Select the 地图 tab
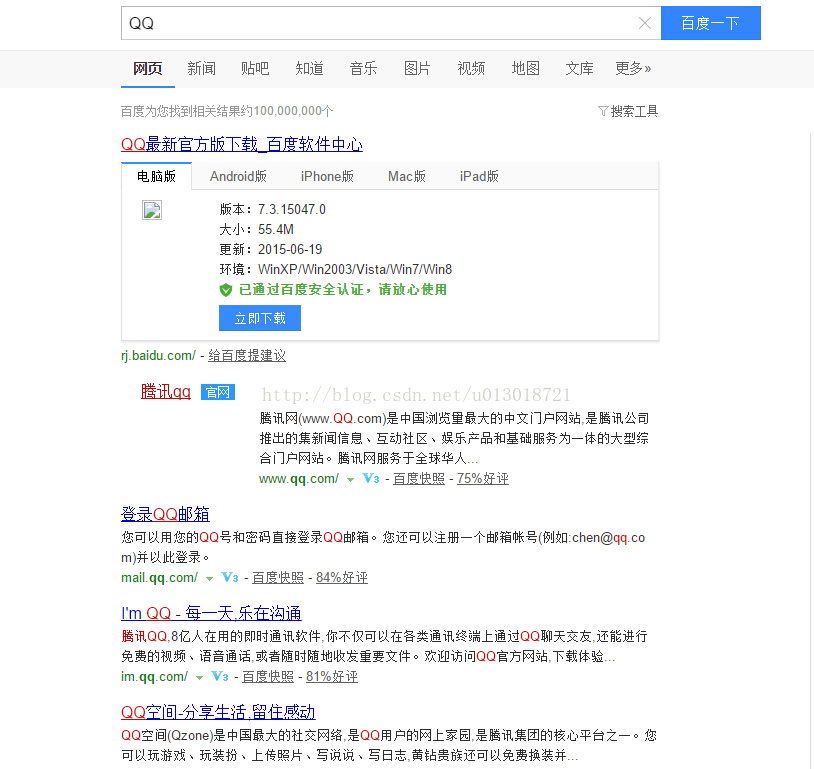The image size is (814, 769). coord(525,69)
